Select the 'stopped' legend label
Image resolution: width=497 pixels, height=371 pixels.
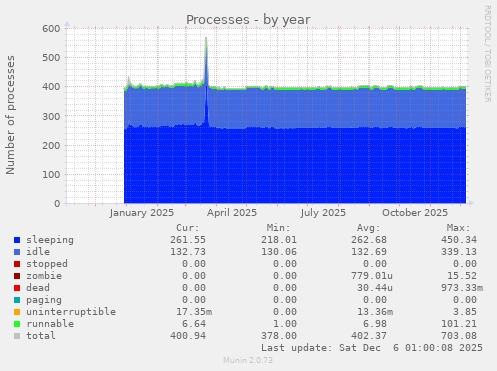pyautogui.click(x=47, y=264)
